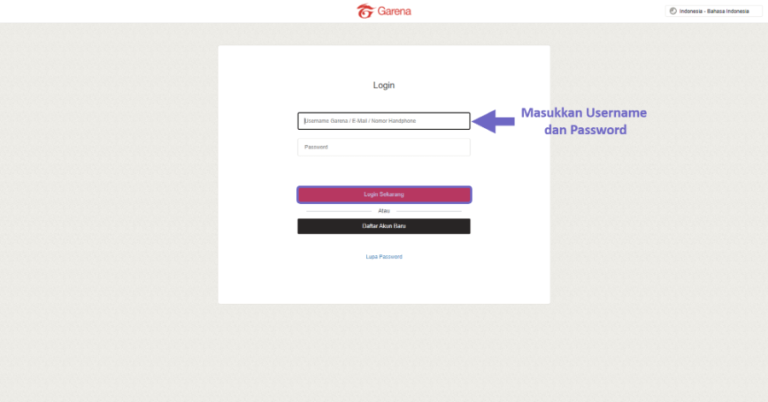Click the Login Sekarang button
Image resolution: width=768 pixels, height=402 pixels.
pyautogui.click(x=384, y=194)
